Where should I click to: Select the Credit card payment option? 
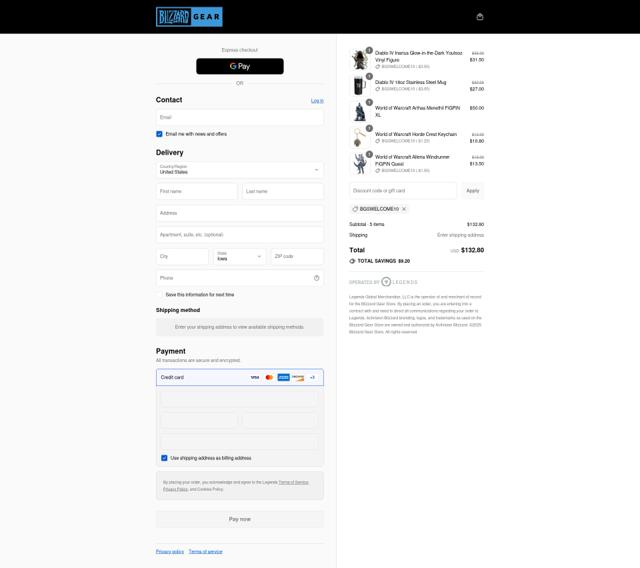pyautogui.click(x=240, y=377)
